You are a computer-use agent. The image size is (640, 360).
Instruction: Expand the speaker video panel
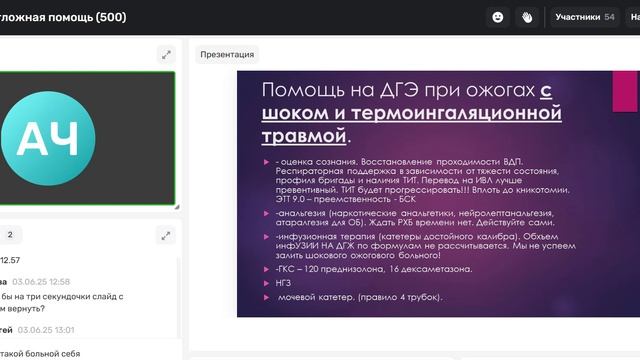[x=166, y=55]
